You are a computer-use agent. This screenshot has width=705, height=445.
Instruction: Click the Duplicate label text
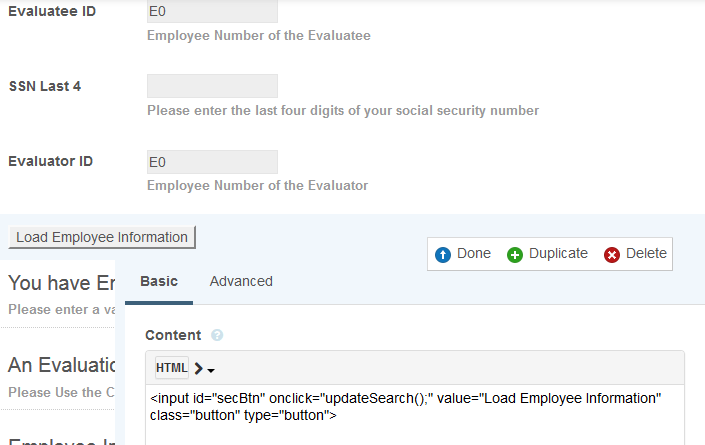tap(558, 254)
